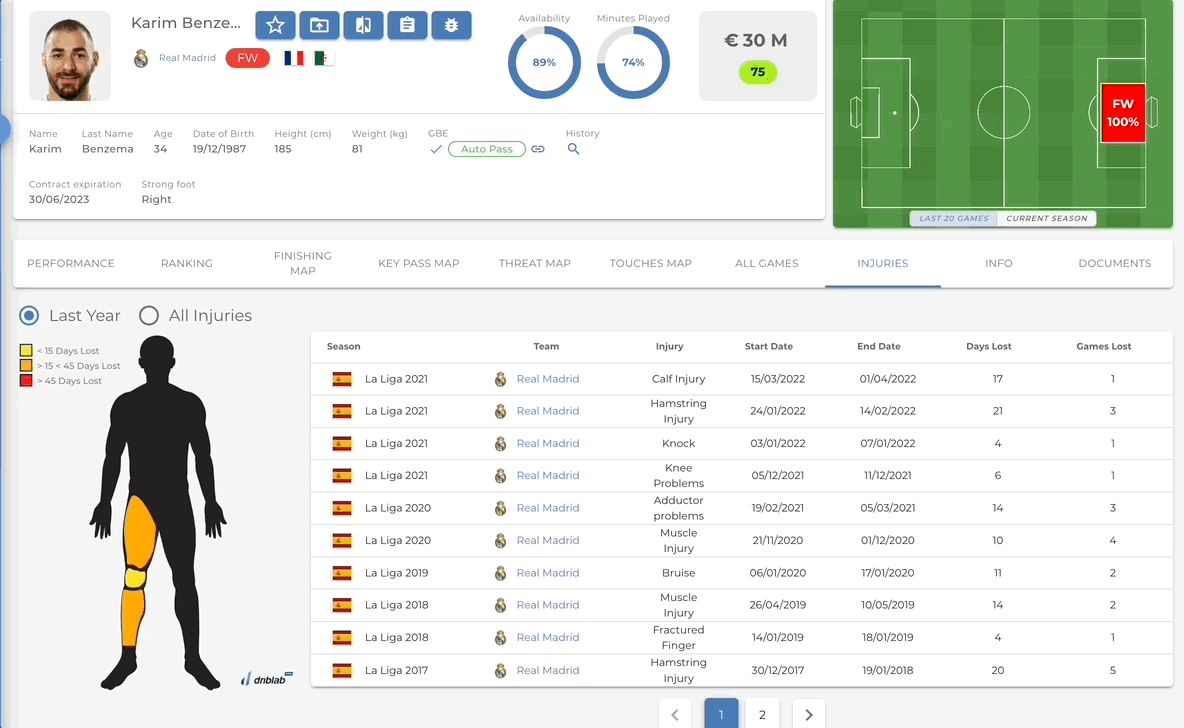Click the Start Date column header

[769, 347]
